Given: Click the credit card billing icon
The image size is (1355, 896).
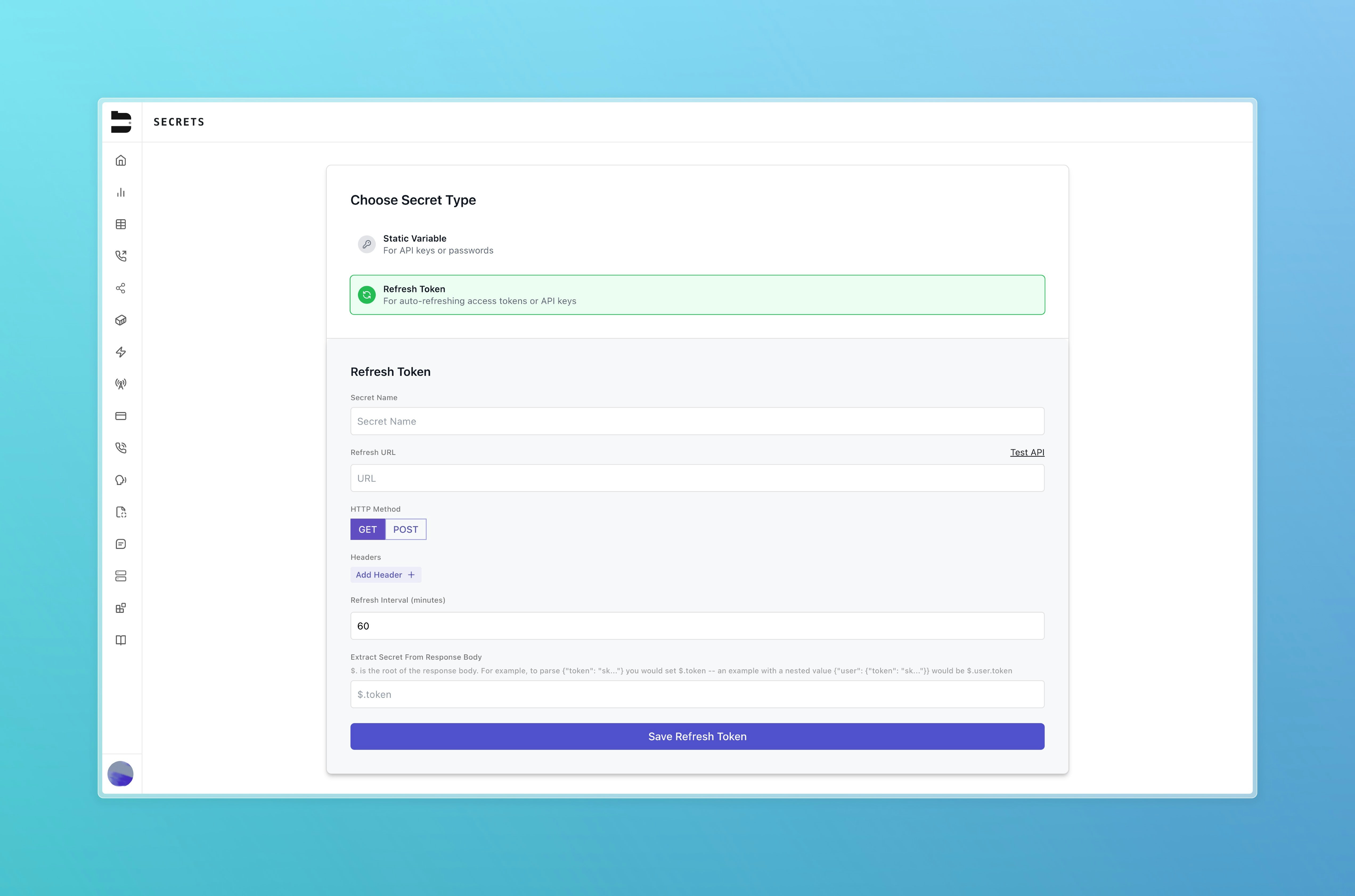Looking at the screenshot, I should (x=121, y=416).
